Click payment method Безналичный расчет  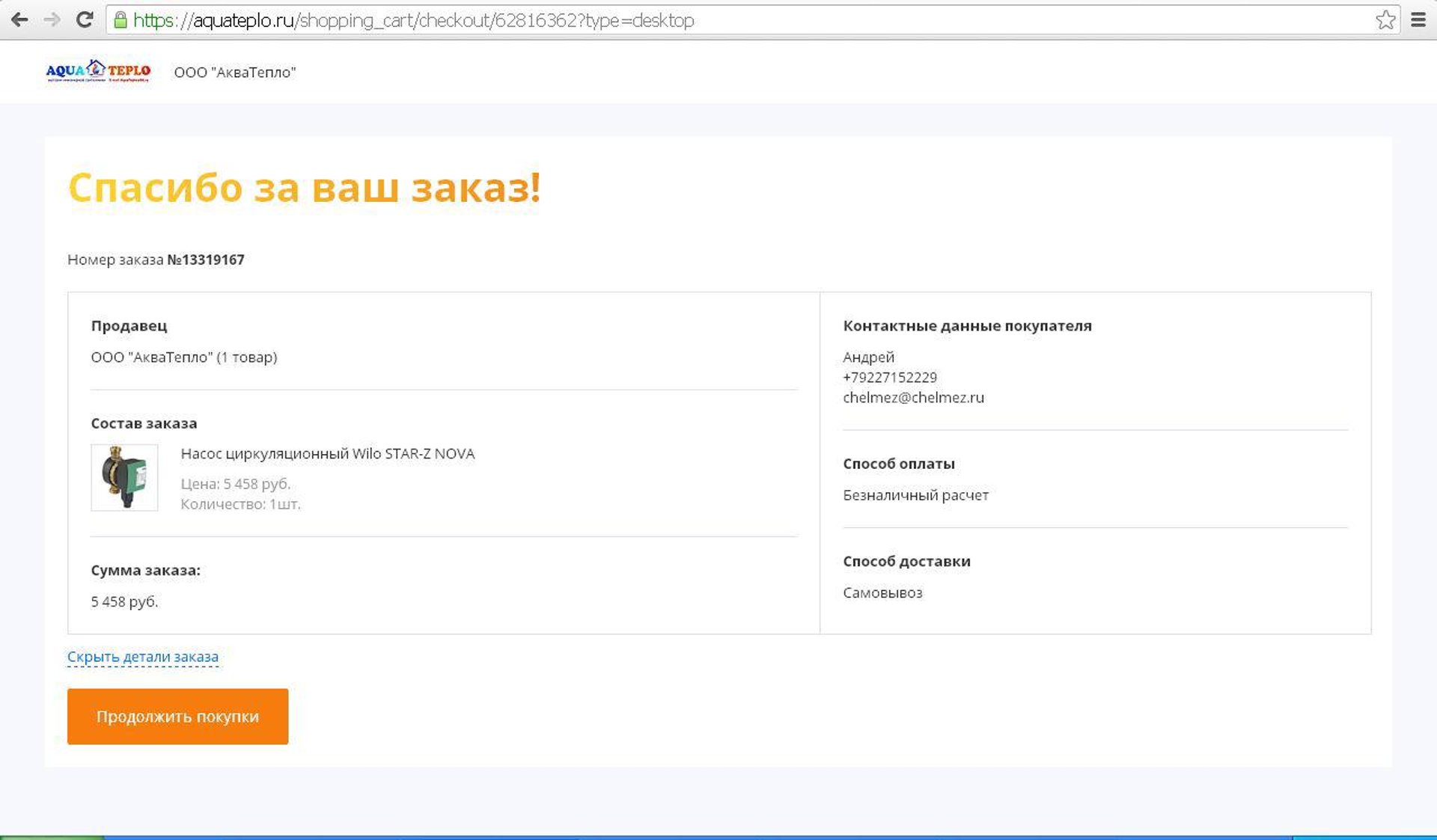pyautogui.click(x=915, y=495)
